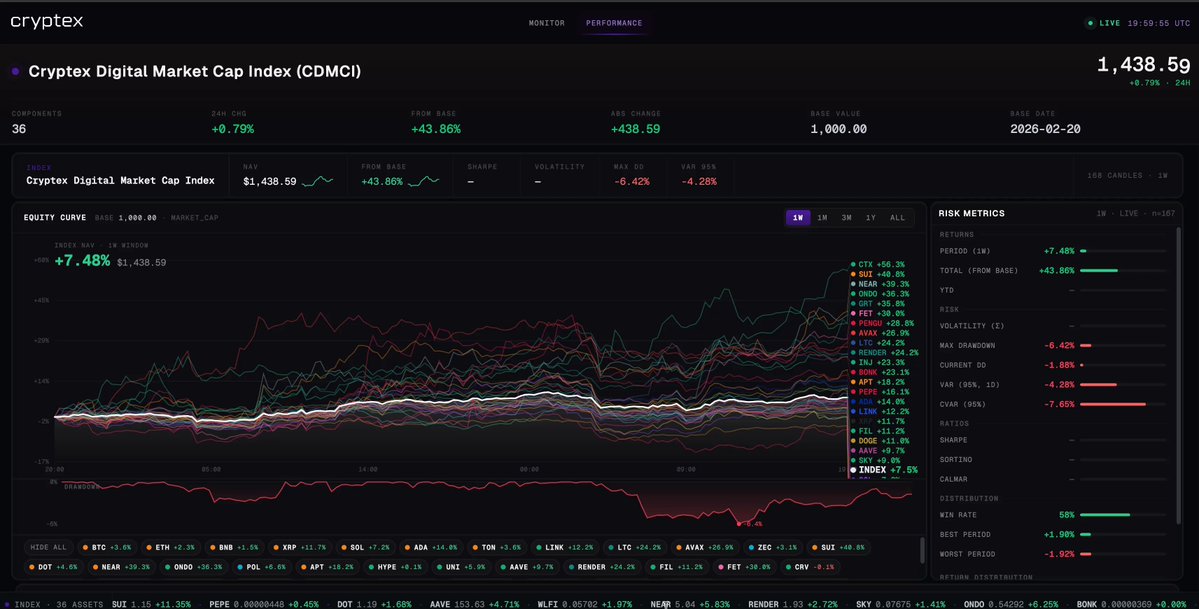This screenshot has height=609, width=1199.
Task: Toggle the SOL series chip
Action: tap(366, 548)
